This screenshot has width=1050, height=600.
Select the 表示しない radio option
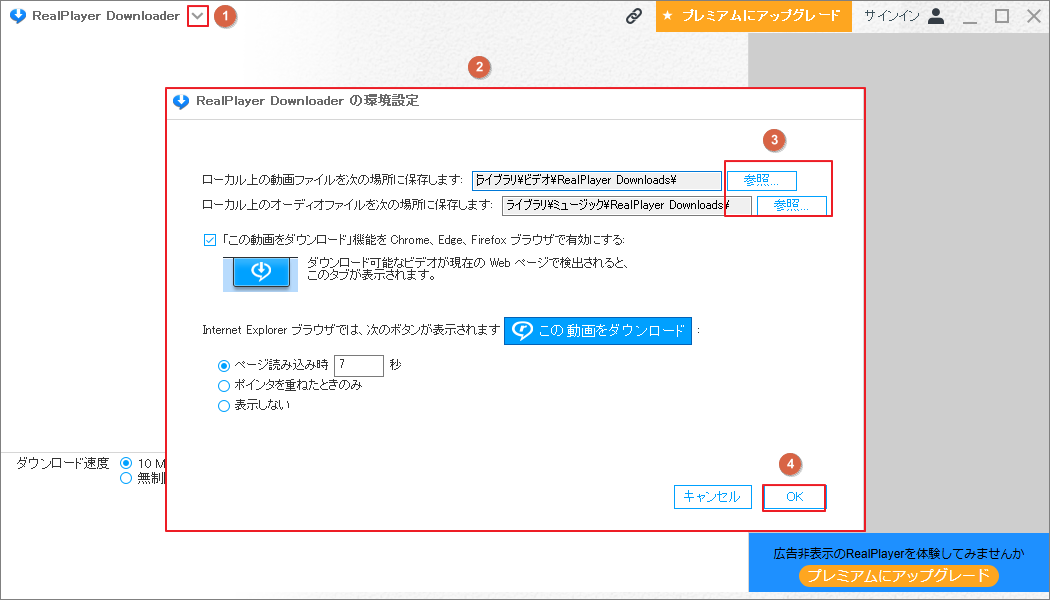pyautogui.click(x=224, y=406)
